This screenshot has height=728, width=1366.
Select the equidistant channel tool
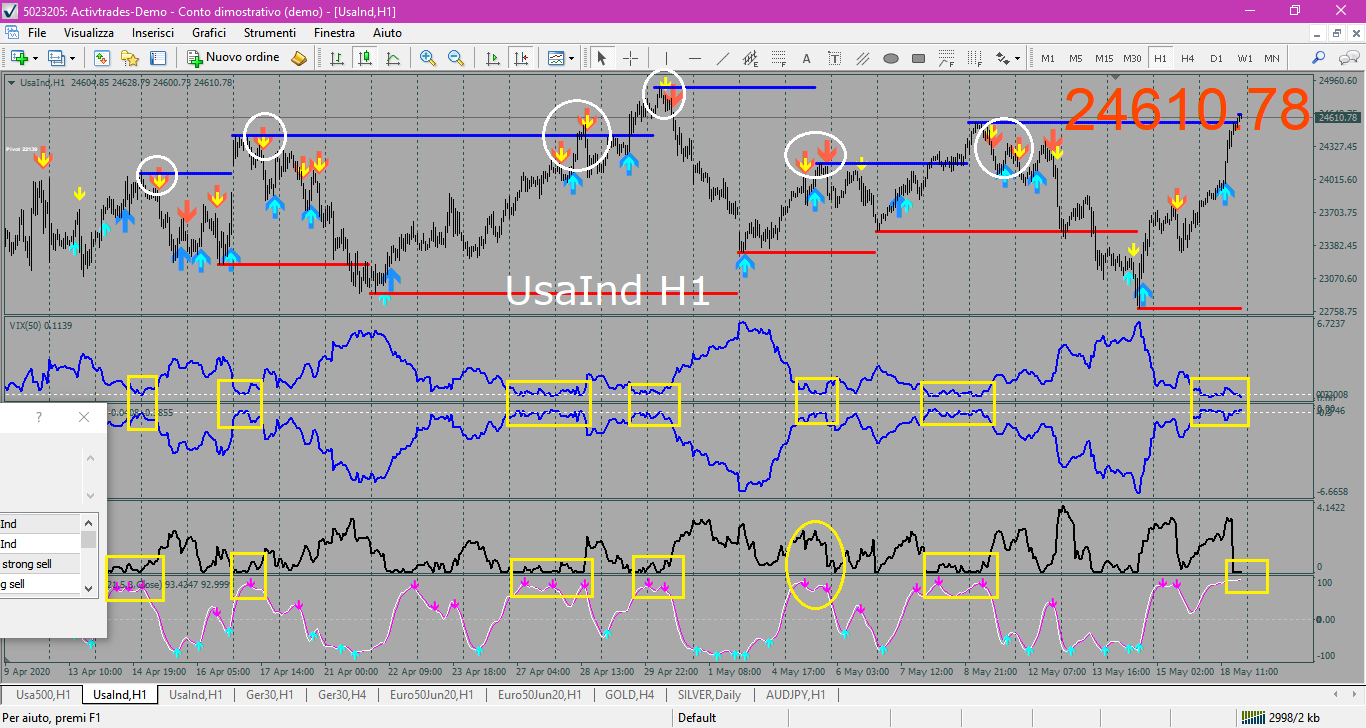pyautogui.click(x=750, y=58)
